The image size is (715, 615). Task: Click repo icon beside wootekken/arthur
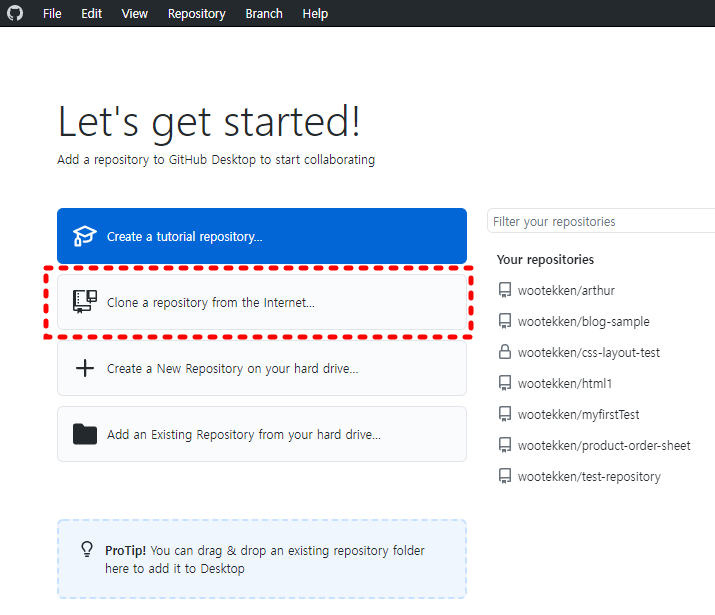tap(505, 290)
